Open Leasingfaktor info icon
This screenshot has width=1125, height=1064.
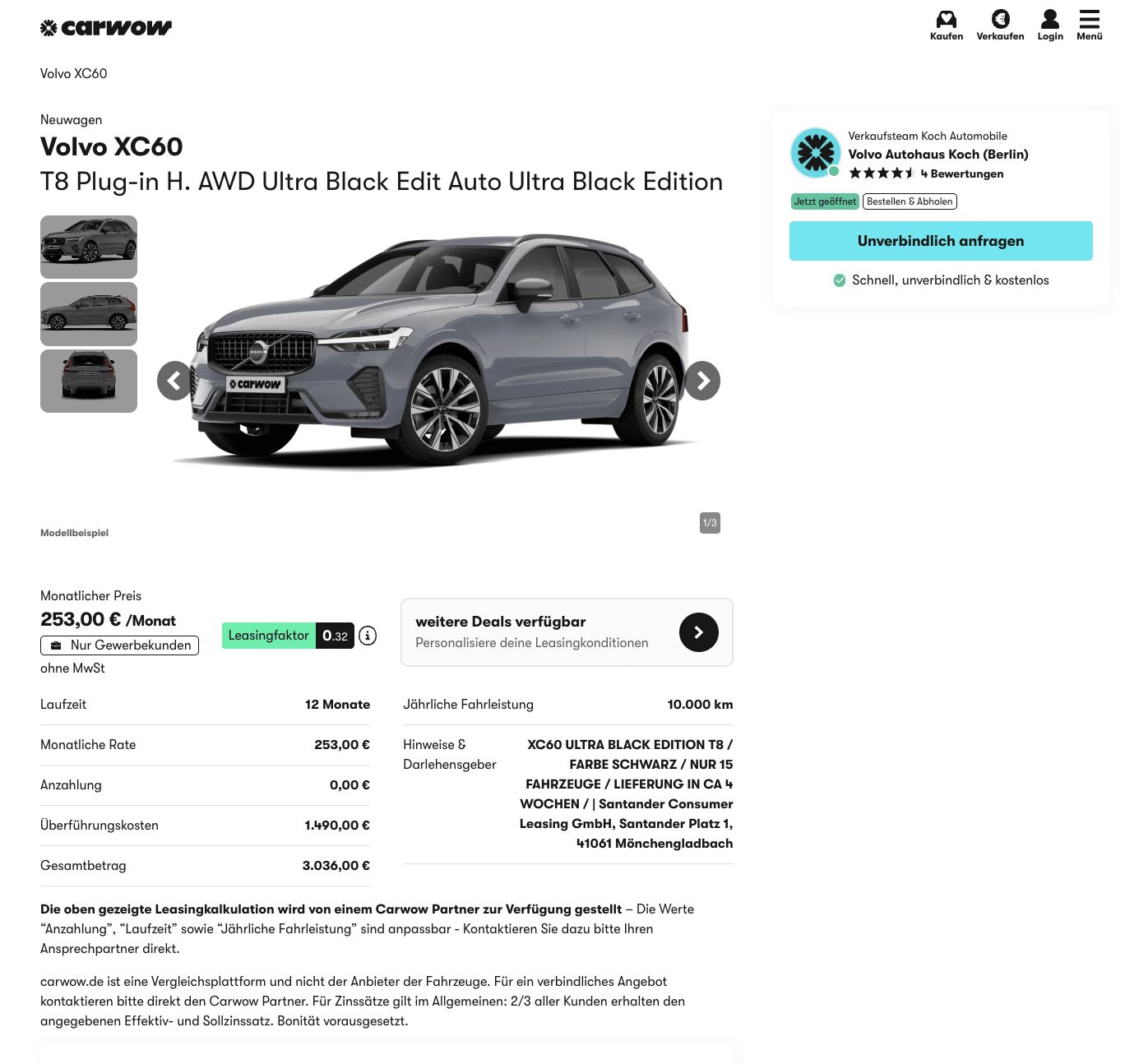368,636
